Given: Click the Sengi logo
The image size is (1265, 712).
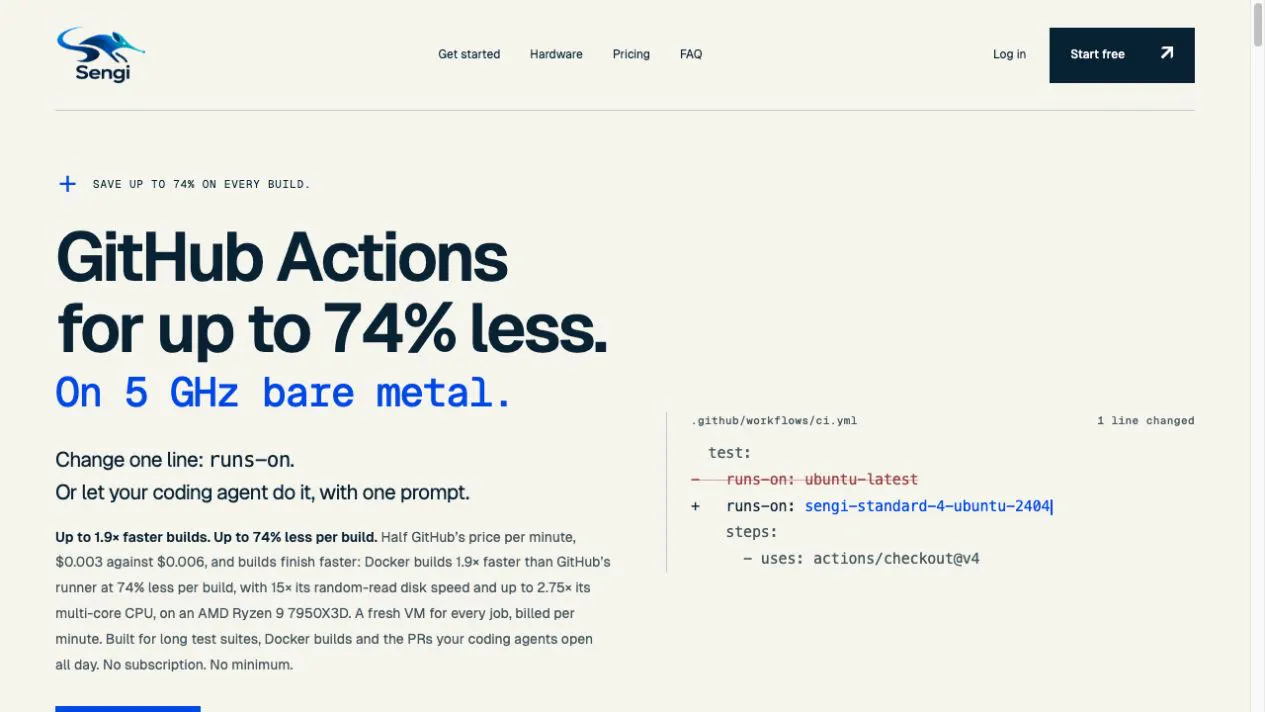Looking at the screenshot, I should (x=100, y=54).
